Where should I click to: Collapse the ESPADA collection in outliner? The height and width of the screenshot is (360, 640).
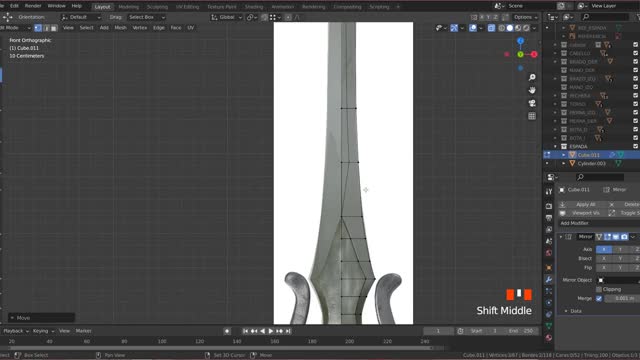click(555, 147)
